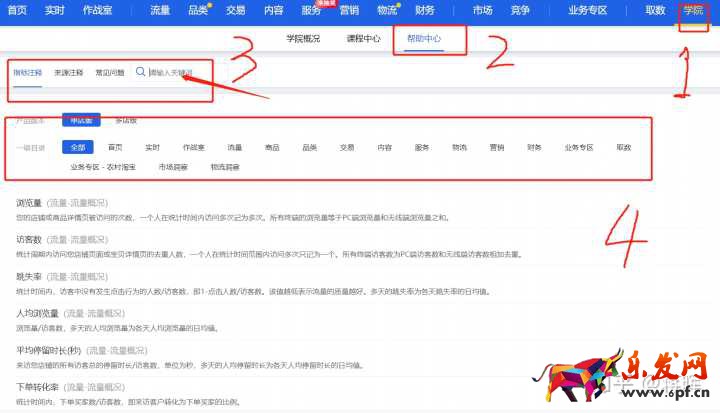
Task: Select 学院 in the top navigation
Action: tap(693, 10)
